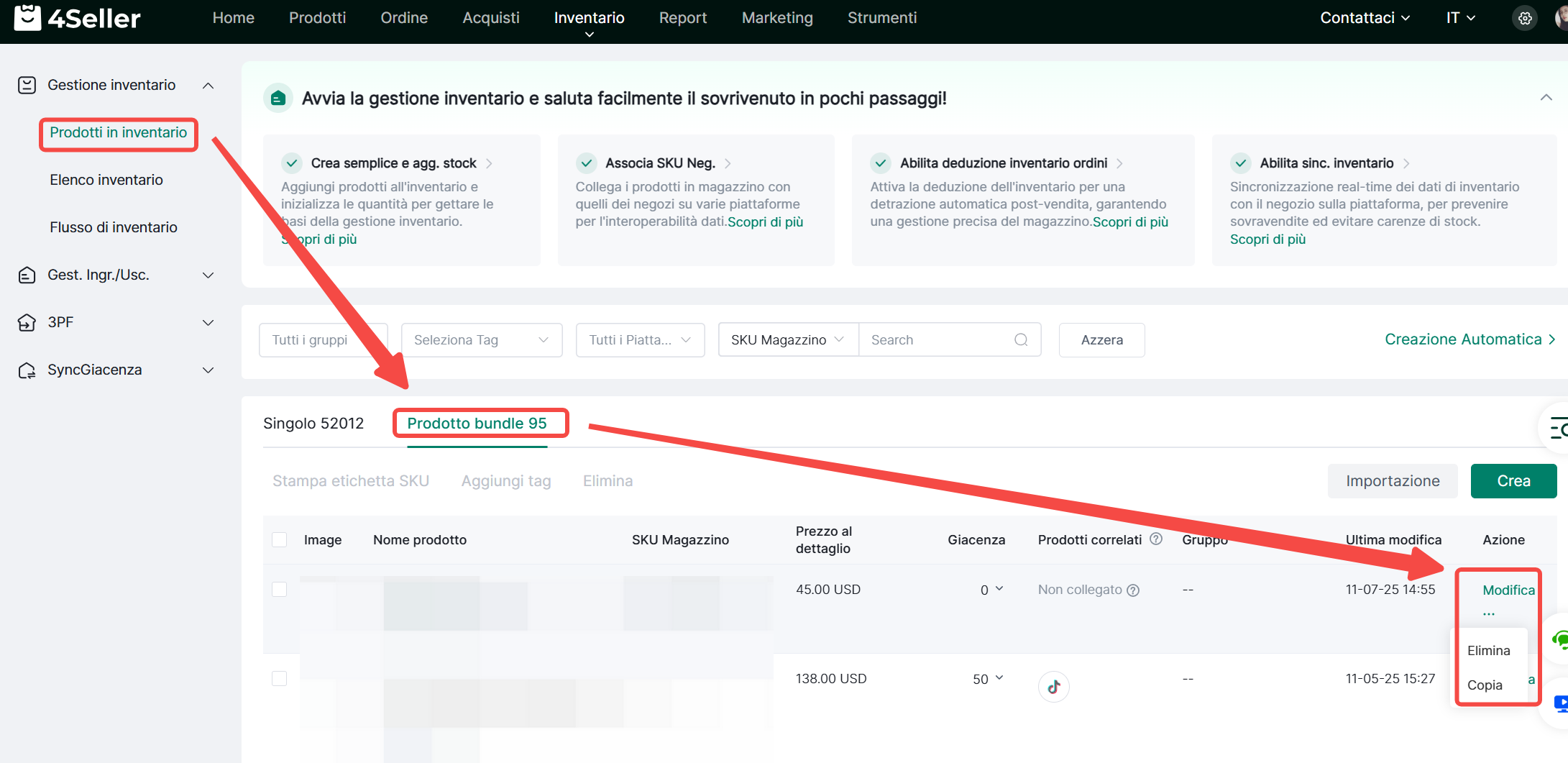Expand the SKU Magazzino search type dropdown
The image size is (1568, 763).
click(x=787, y=340)
